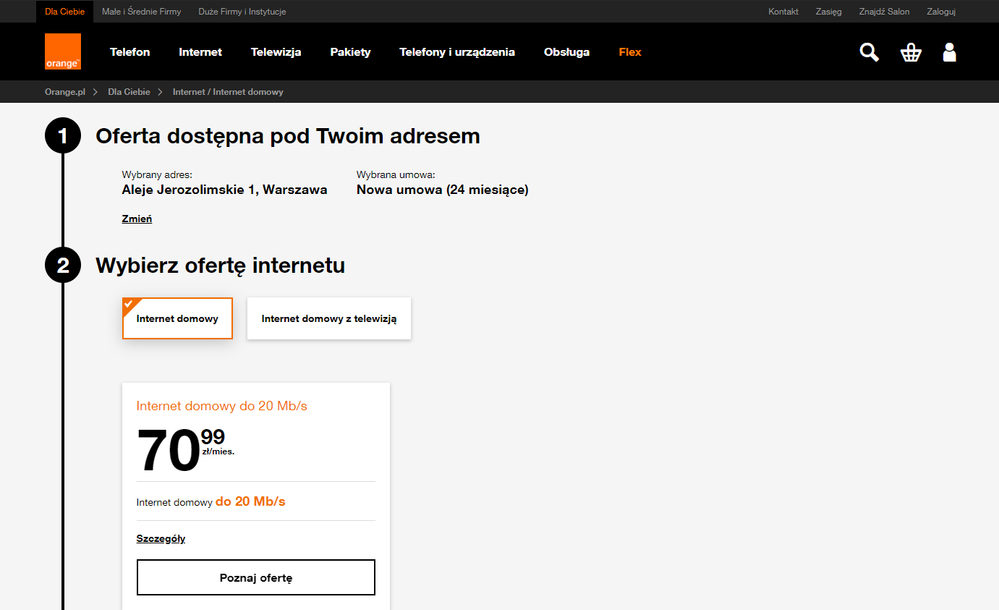This screenshot has width=999, height=610.
Task: Select the Internet domowy offer option
Action: click(177, 319)
